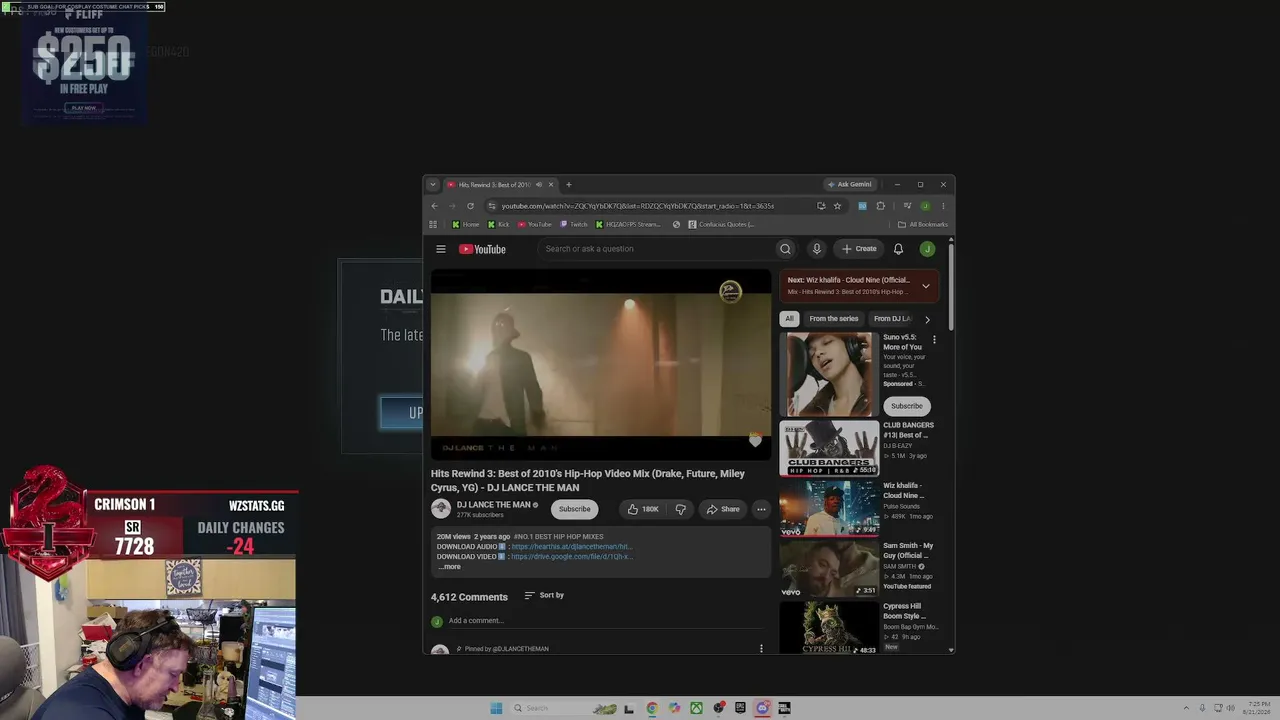Open options for the Suno v5.5 ad
This screenshot has width=1280, height=720.
[934, 340]
